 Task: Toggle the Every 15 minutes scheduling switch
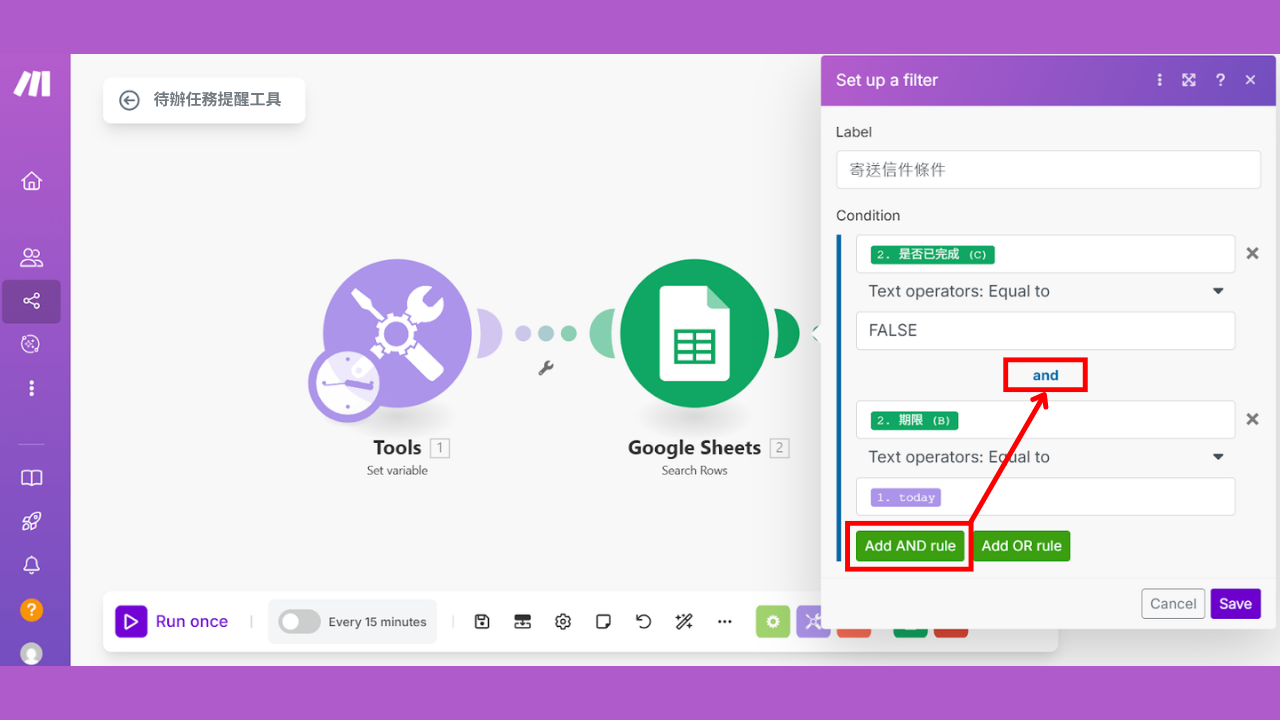point(299,622)
